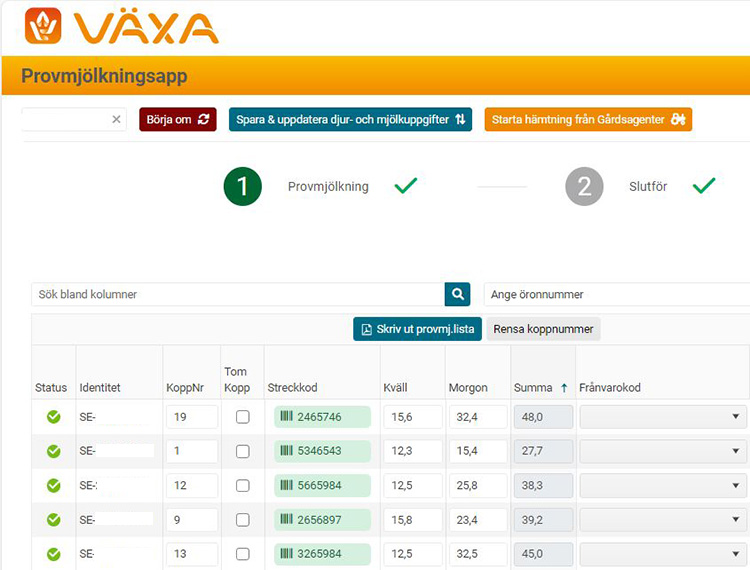This screenshot has height=570, width=750.
Task: Start fetching from Gårdsagenter
Action: coord(588,120)
